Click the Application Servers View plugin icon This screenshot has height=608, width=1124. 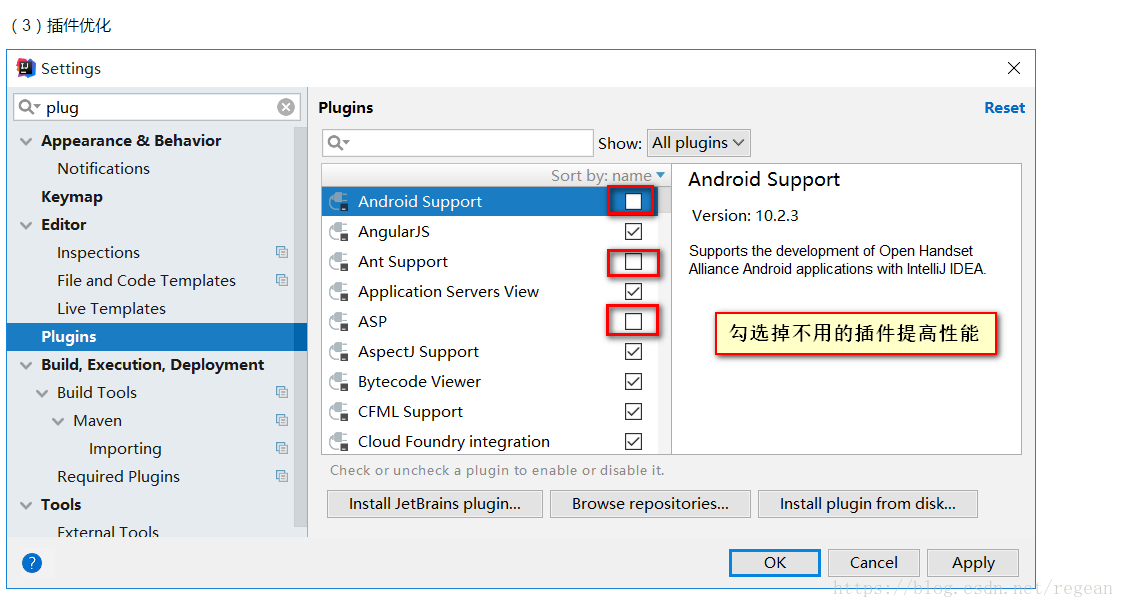[339, 293]
